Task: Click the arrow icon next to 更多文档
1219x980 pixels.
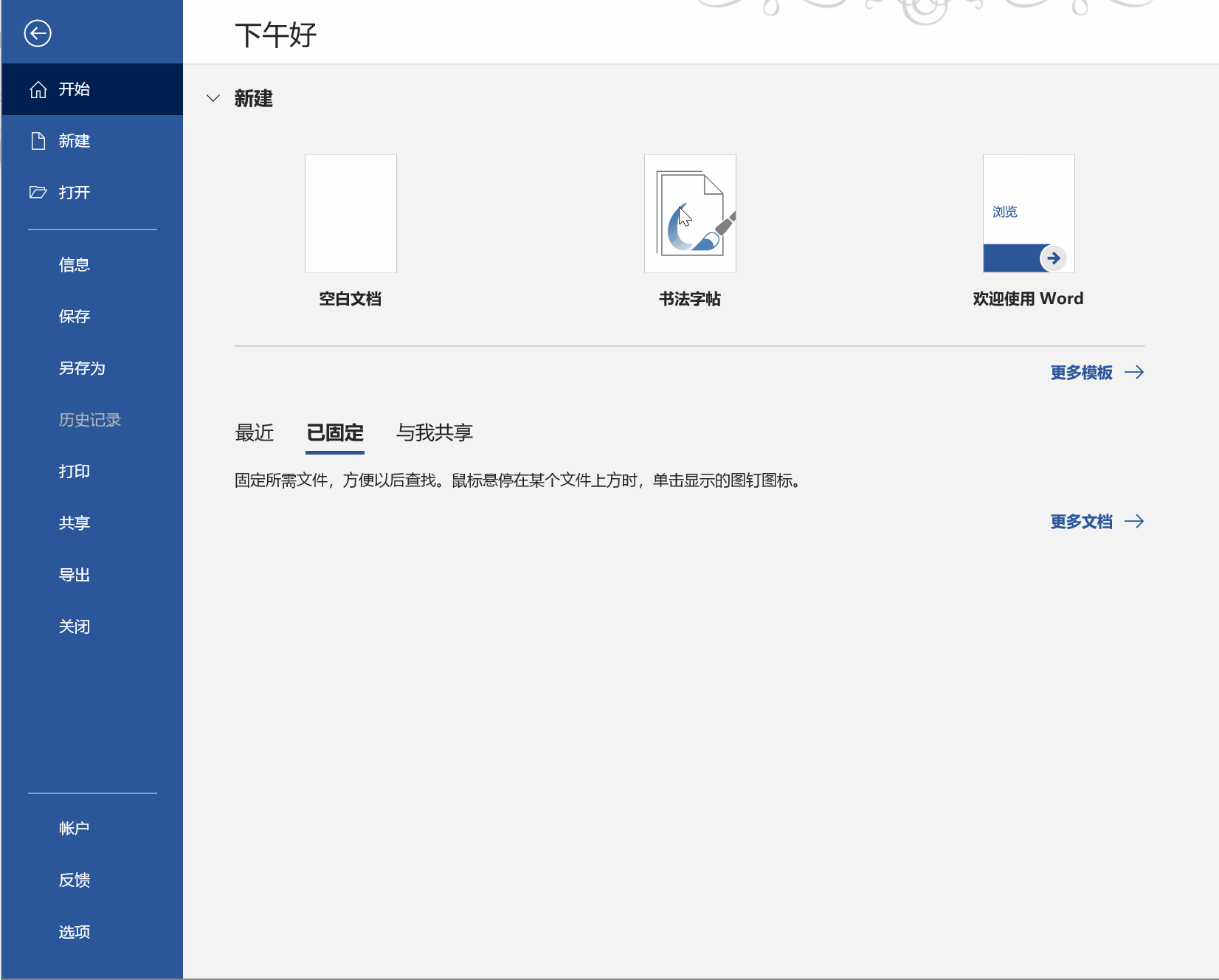Action: click(1134, 522)
